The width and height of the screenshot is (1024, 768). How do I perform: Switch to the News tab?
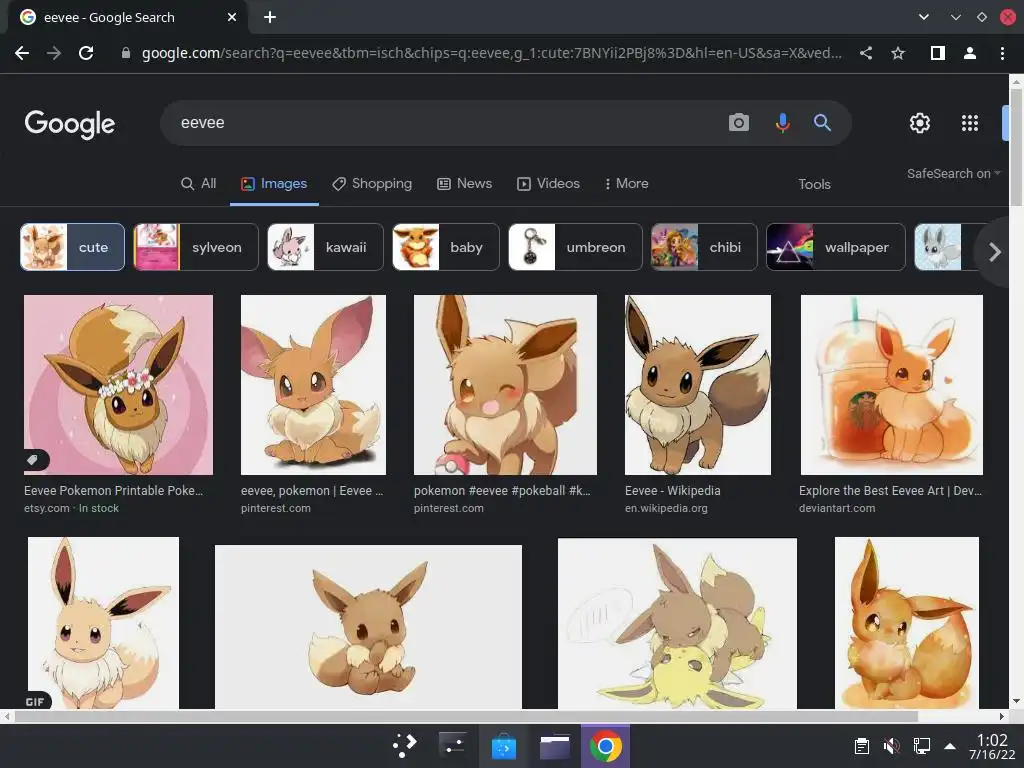tap(464, 184)
